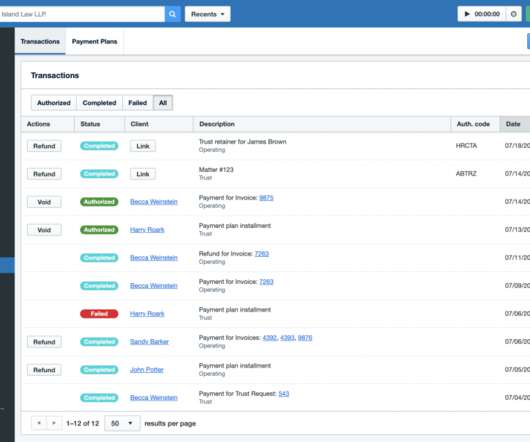Show All transactions filter
The height and width of the screenshot is (442, 530).
[163, 103]
